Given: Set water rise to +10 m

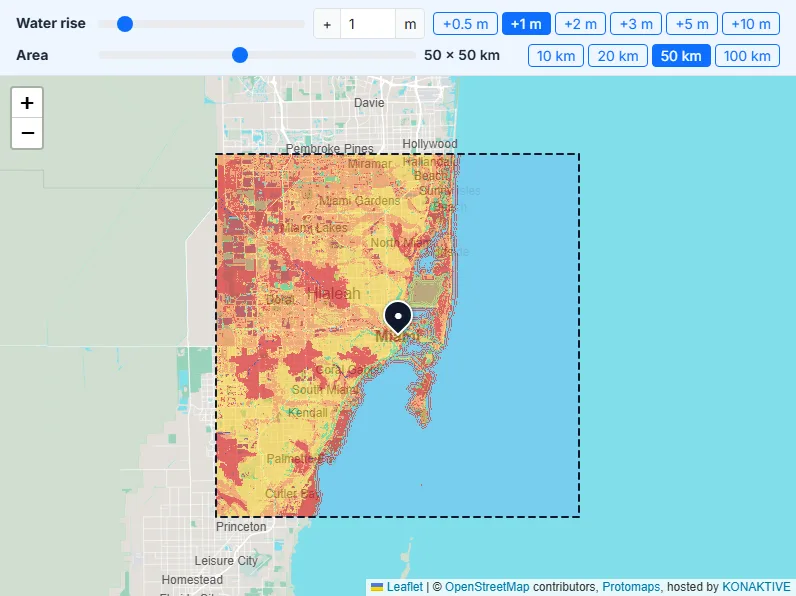Looking at the screenshot, I should coord(751,24).
